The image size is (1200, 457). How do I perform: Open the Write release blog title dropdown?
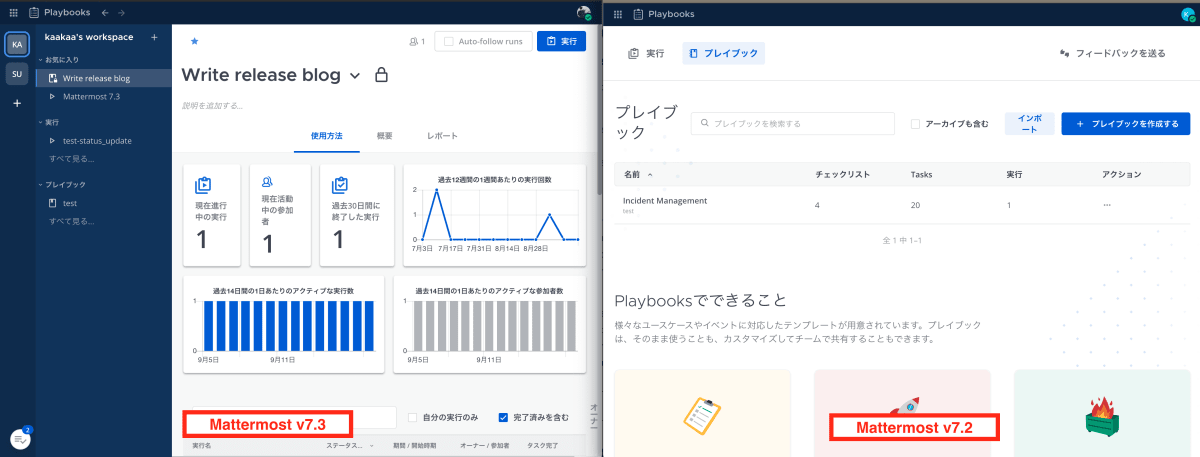355,76
